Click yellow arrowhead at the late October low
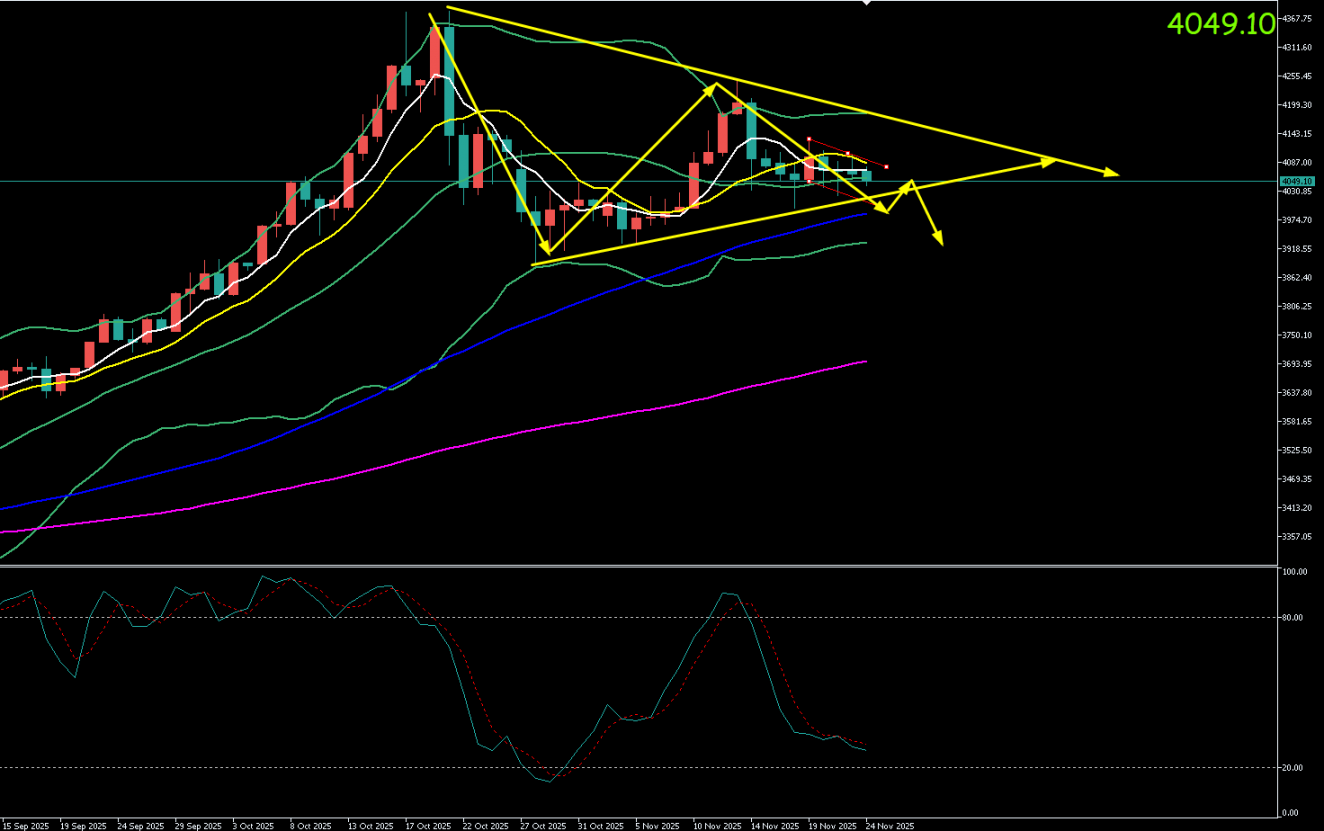This screenshot has height=831, width=1324. click(546, 248)
